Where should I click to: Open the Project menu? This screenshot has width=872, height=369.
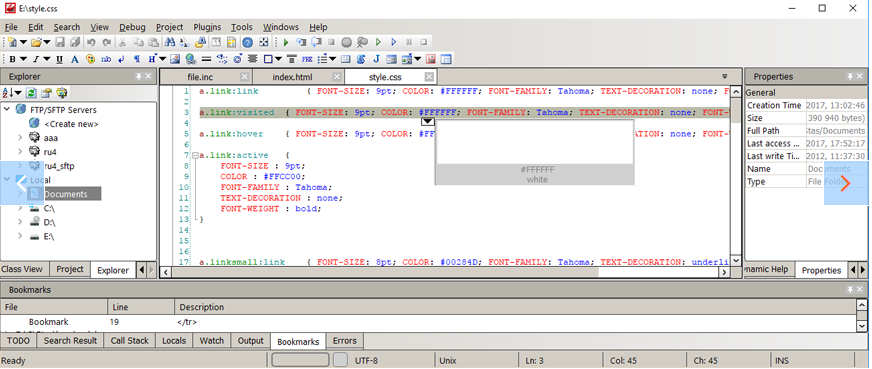(x=170, y=27)
